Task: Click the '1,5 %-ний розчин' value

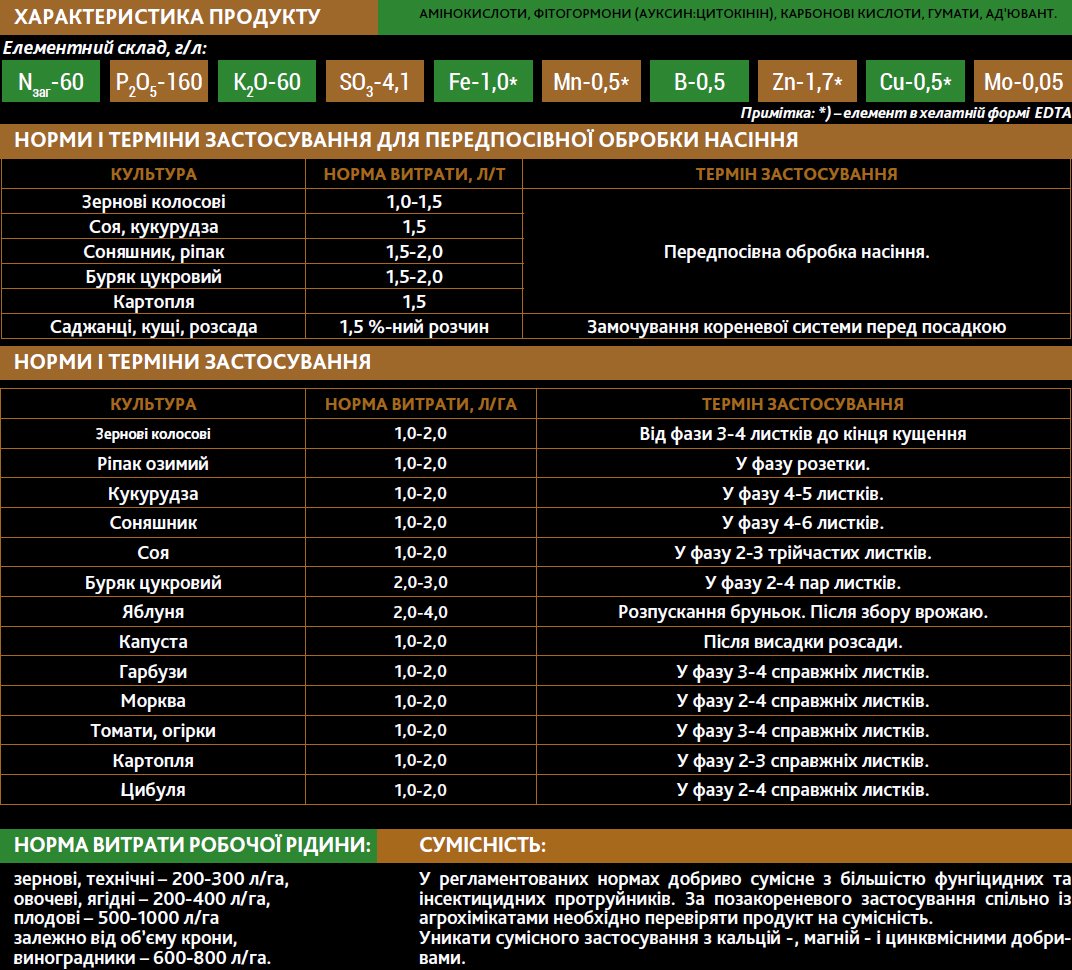Action: click(x=414, y=327)
